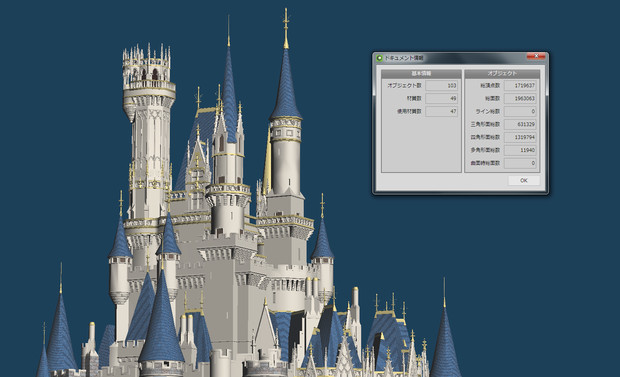Image resolution: width=620 pixels, height=377 pixels.
Task: Click the green app icon in dialog title
Action: click(x=379, y=58)
